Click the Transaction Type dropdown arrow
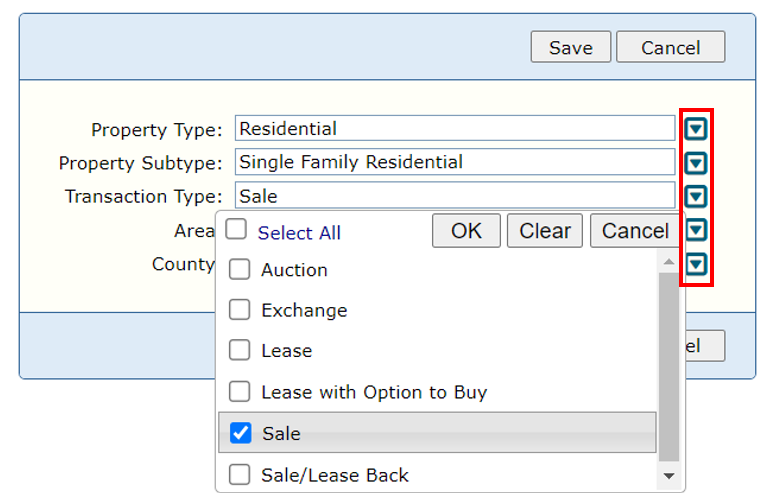Viewport: 775px width, 493px height. (696, 197)
